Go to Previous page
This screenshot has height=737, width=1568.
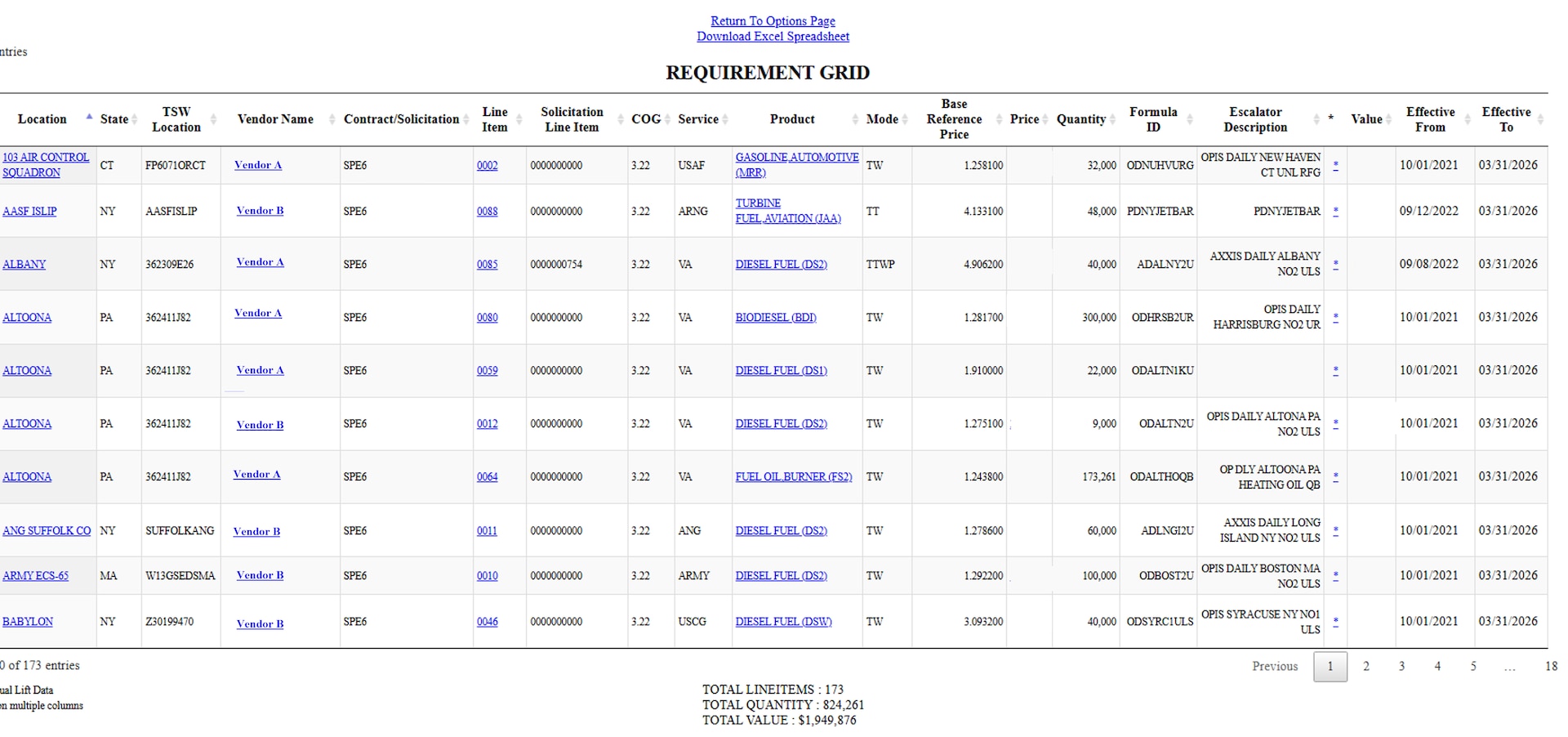click(x=1275, y=666)
